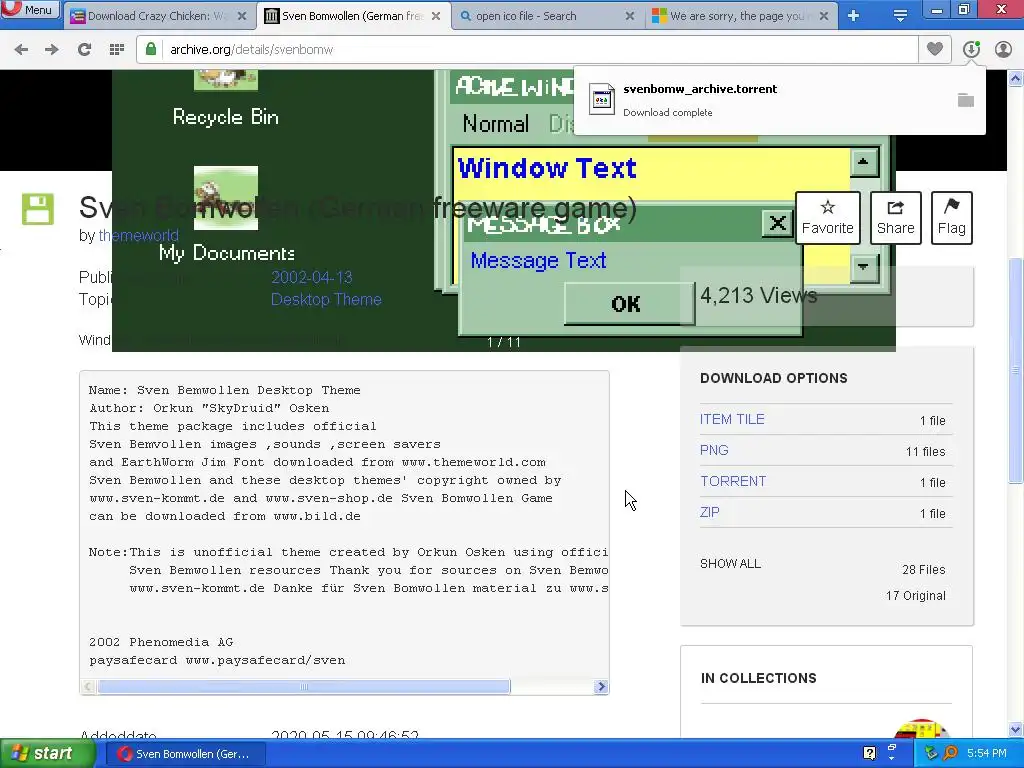The image size is (1024, 768).
Task: Click preview window scroll down arrow
Action: pos(863,266)
